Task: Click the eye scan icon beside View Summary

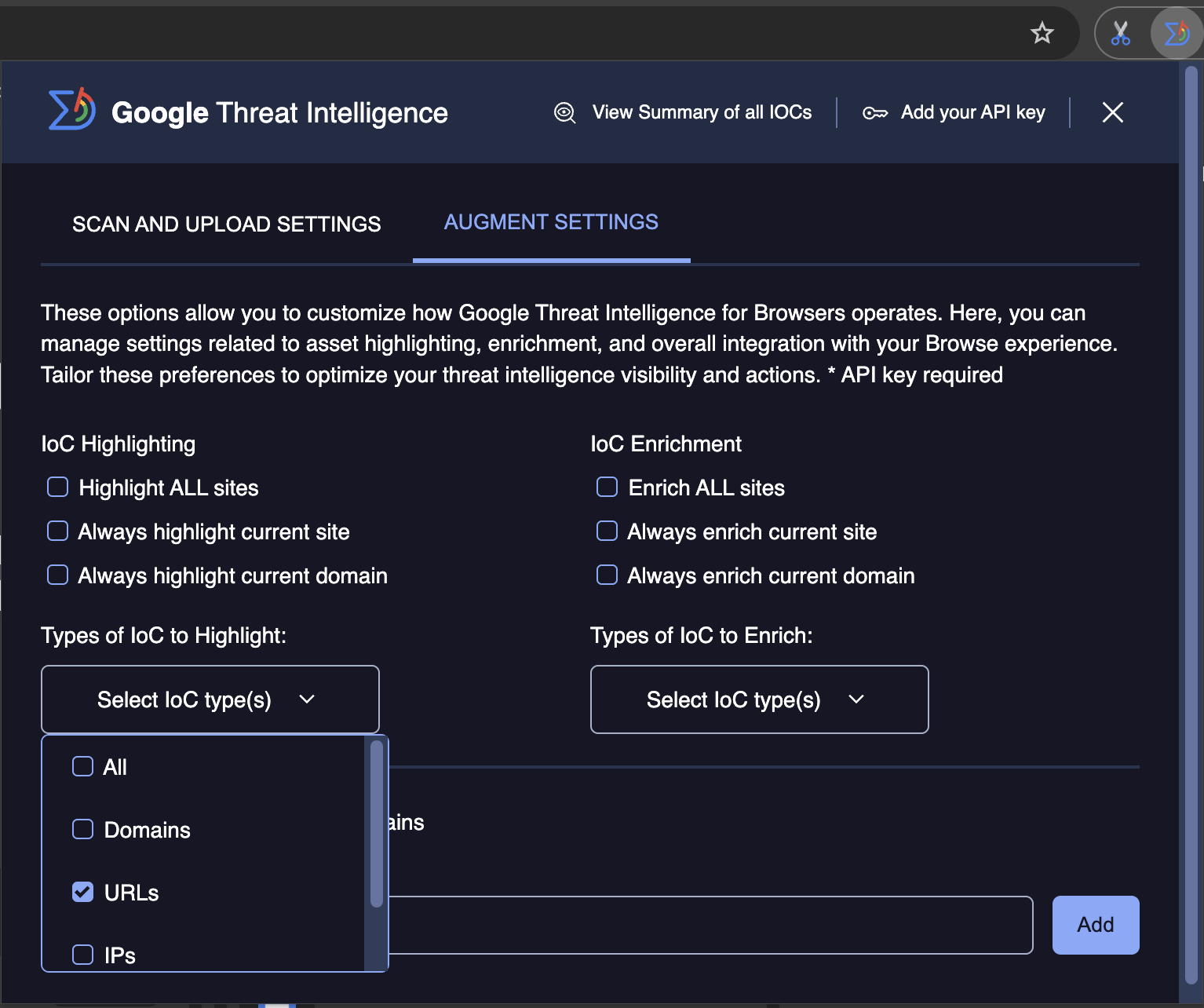Action: coord(565,113)
